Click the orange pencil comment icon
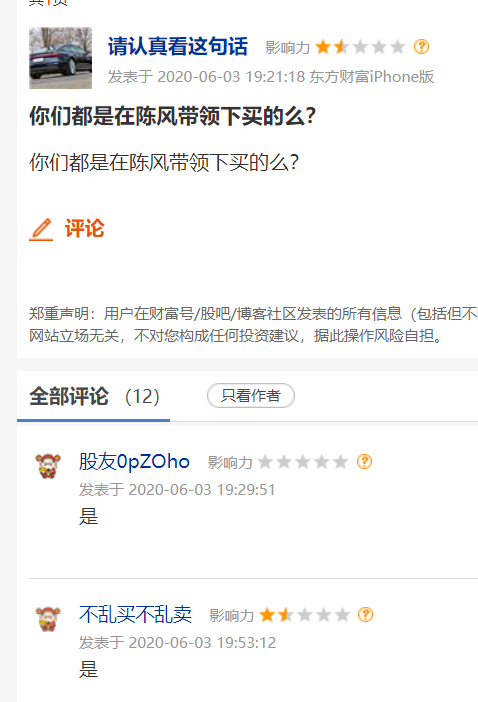 pos(41,229)
